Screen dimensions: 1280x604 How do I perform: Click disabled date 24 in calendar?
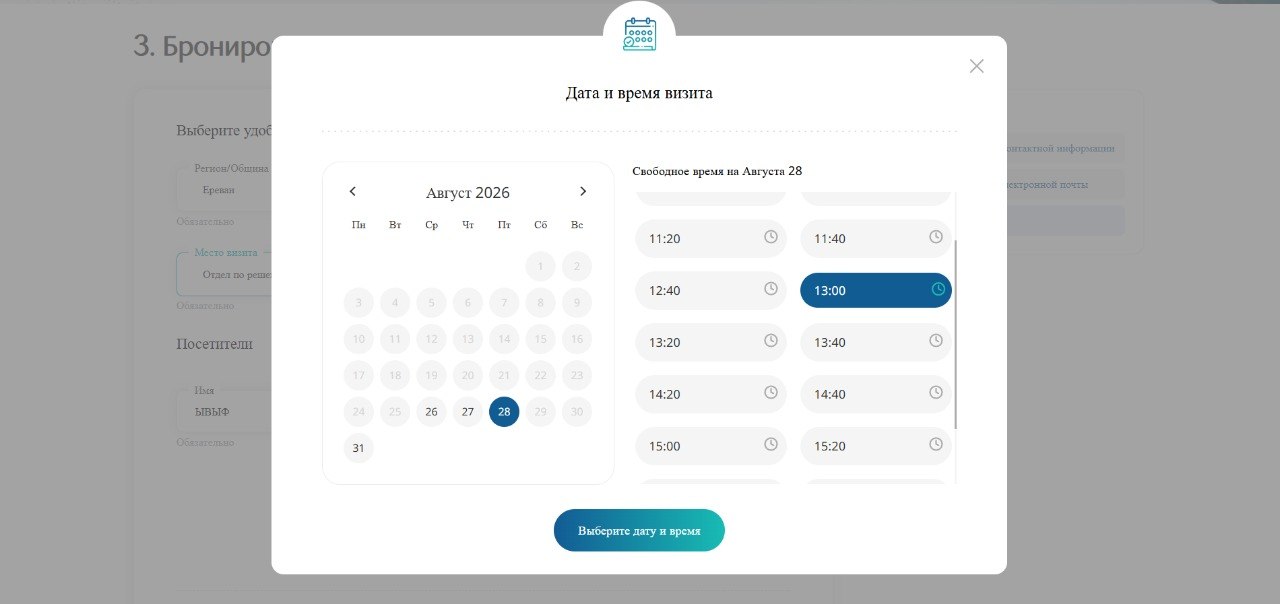358,412
